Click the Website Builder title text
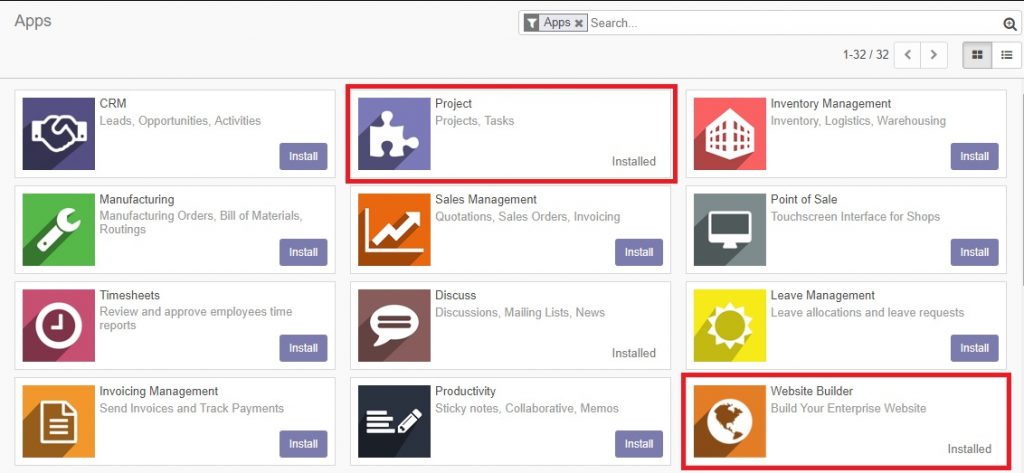Screen dimensions: 1024x473 [x=812, y=391]
